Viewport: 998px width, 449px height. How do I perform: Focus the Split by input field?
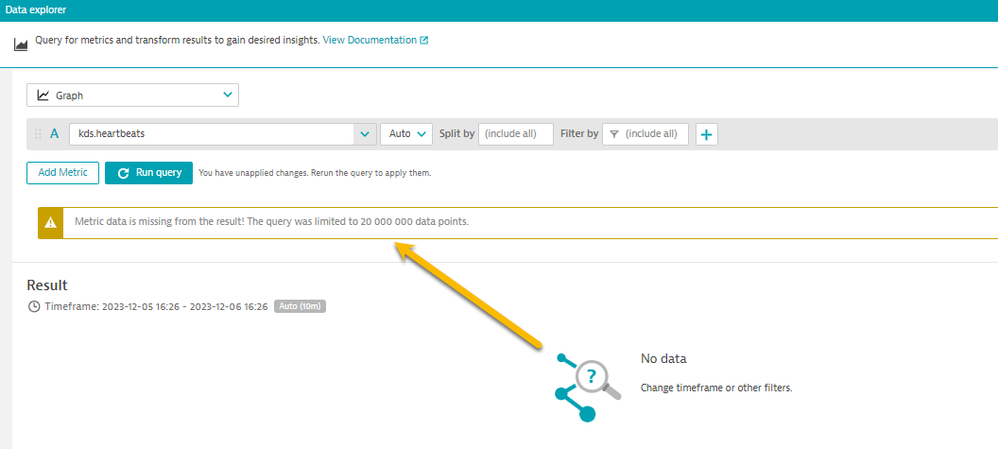[x=515, y=134]
